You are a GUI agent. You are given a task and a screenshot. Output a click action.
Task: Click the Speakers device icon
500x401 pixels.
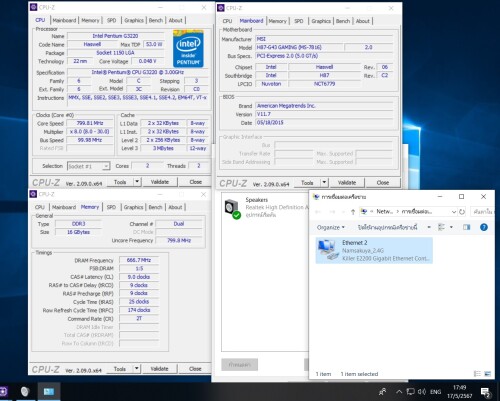(232, 209)
